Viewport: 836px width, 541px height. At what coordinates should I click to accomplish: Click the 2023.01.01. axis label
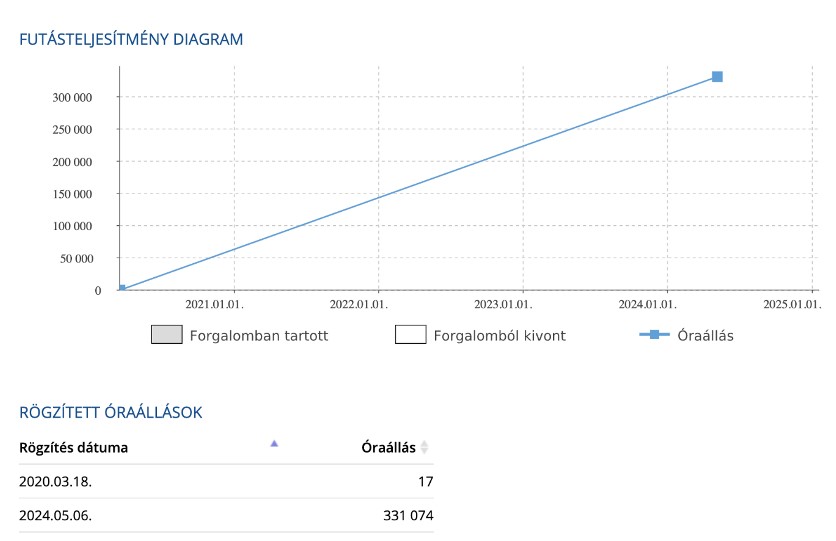coord(503,304)
